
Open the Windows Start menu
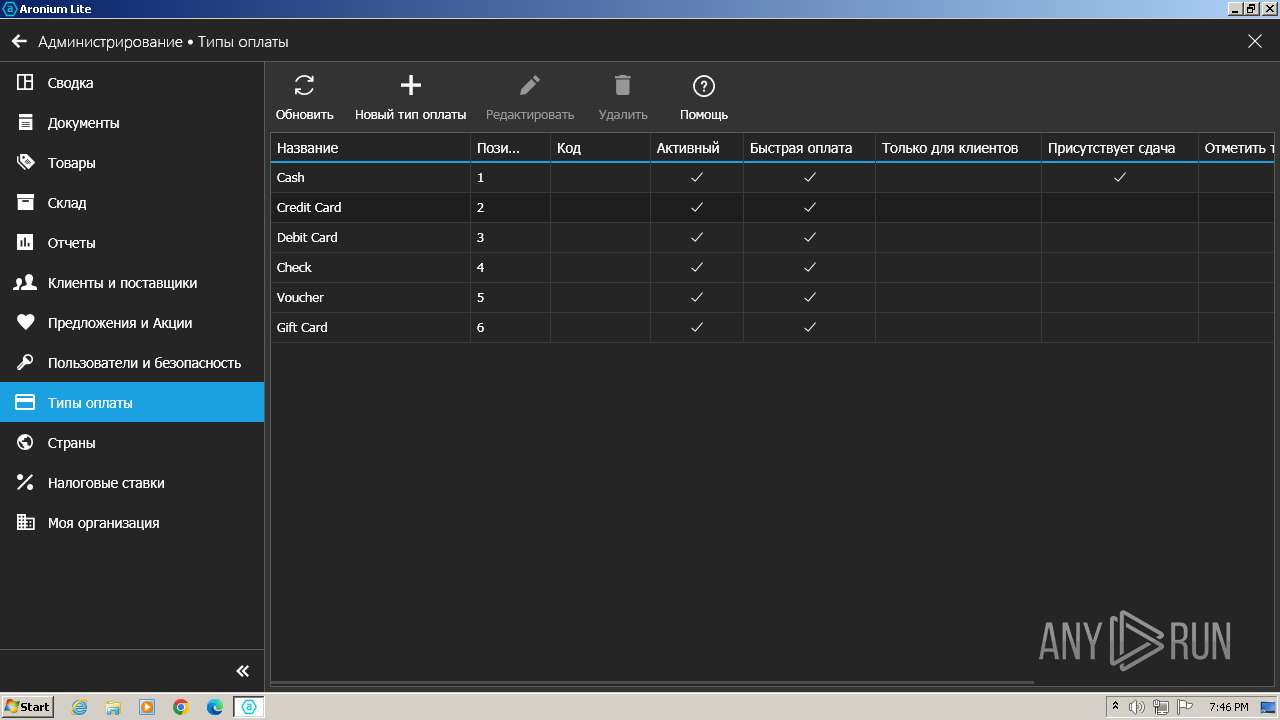pos(27,707)
